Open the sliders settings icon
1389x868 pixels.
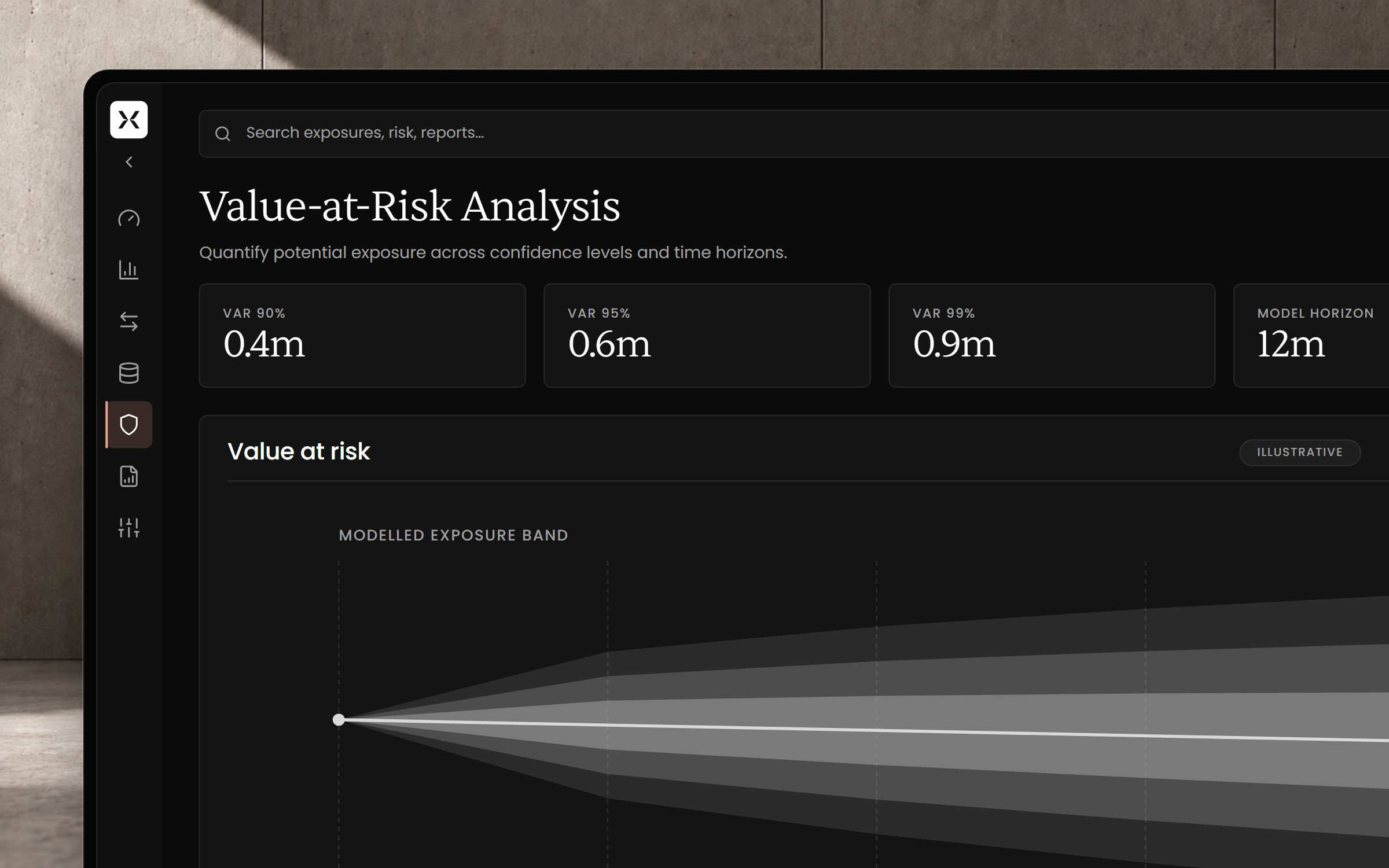click(128, 528)
